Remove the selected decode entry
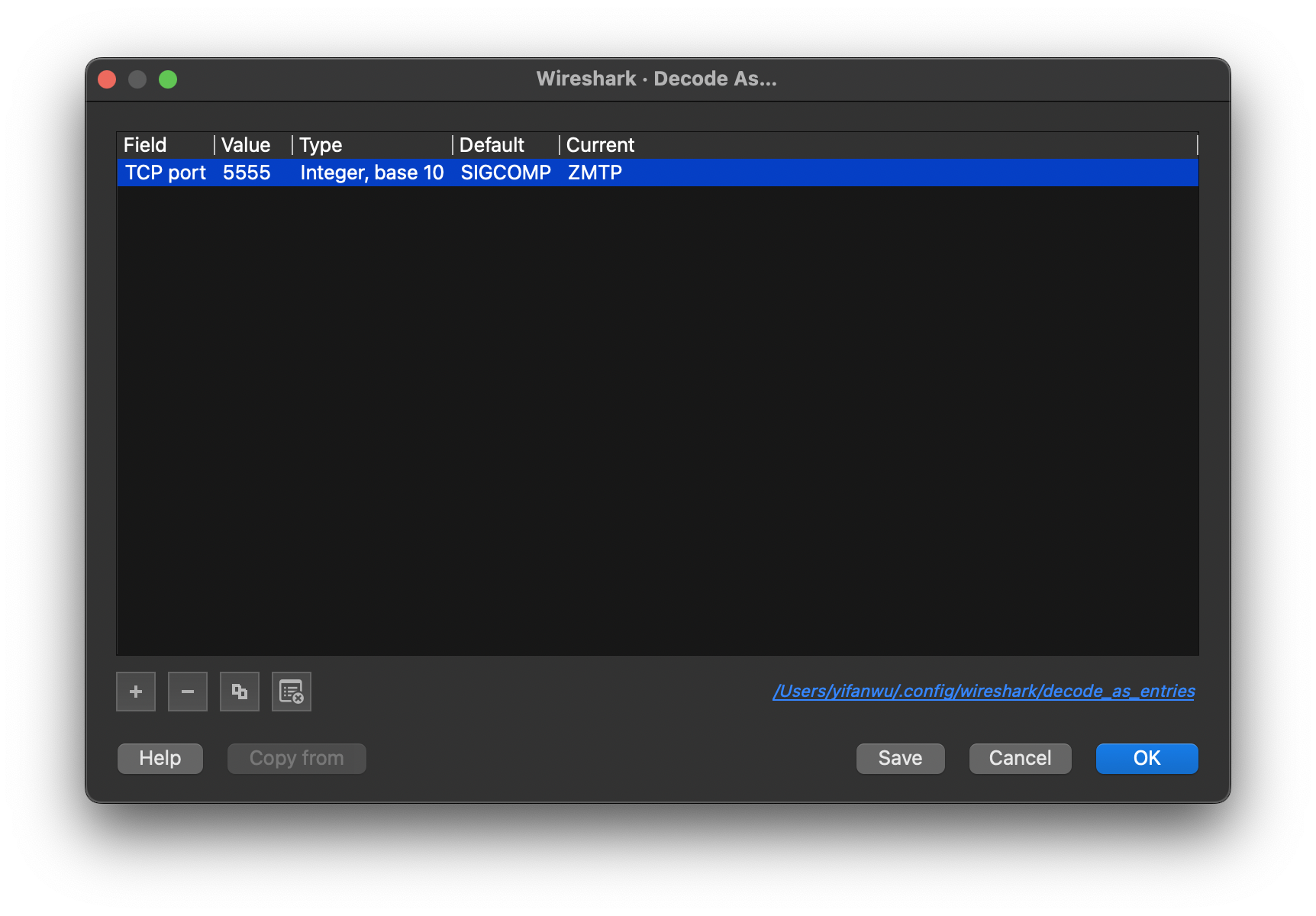The image size is (1316, 916). point(188,692)
